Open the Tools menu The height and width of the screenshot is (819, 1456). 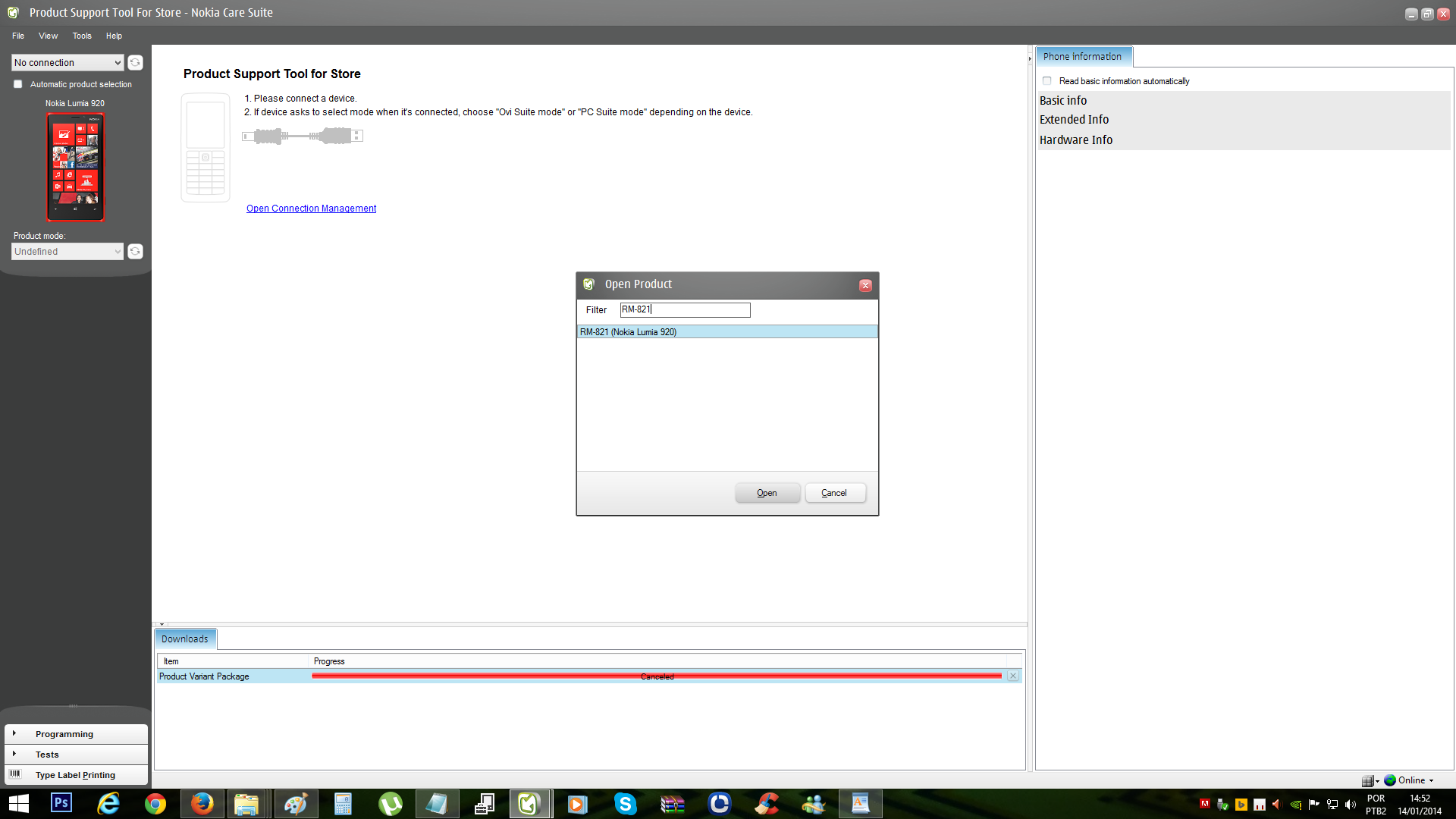82,36
